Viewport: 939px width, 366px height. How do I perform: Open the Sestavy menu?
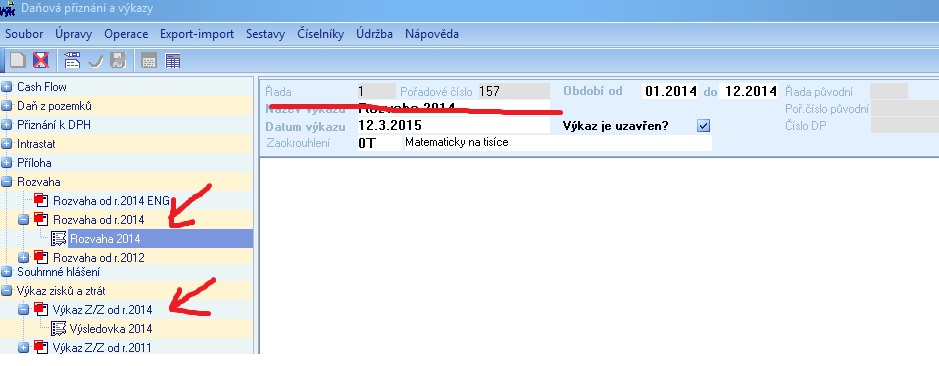[265, 34]
